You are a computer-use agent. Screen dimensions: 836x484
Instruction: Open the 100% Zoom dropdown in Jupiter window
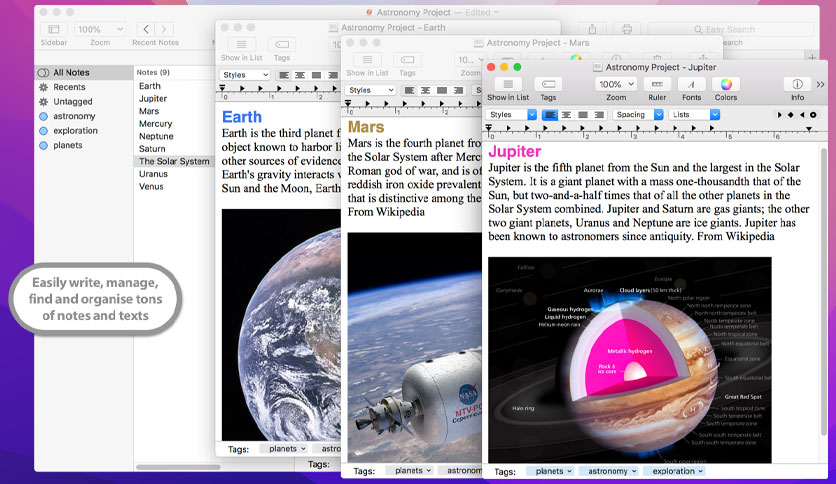tap(616, 84)
